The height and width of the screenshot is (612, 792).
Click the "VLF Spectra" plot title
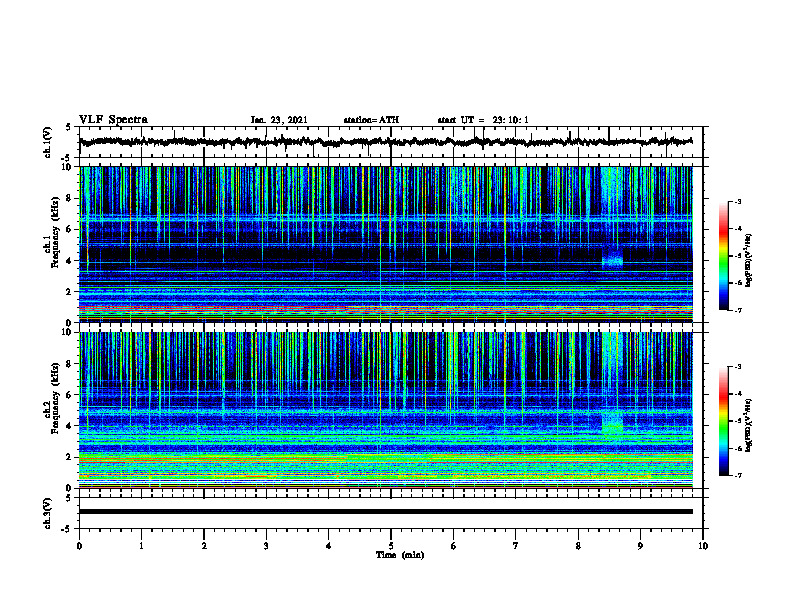pyautogui.click(x=113, y=120)
